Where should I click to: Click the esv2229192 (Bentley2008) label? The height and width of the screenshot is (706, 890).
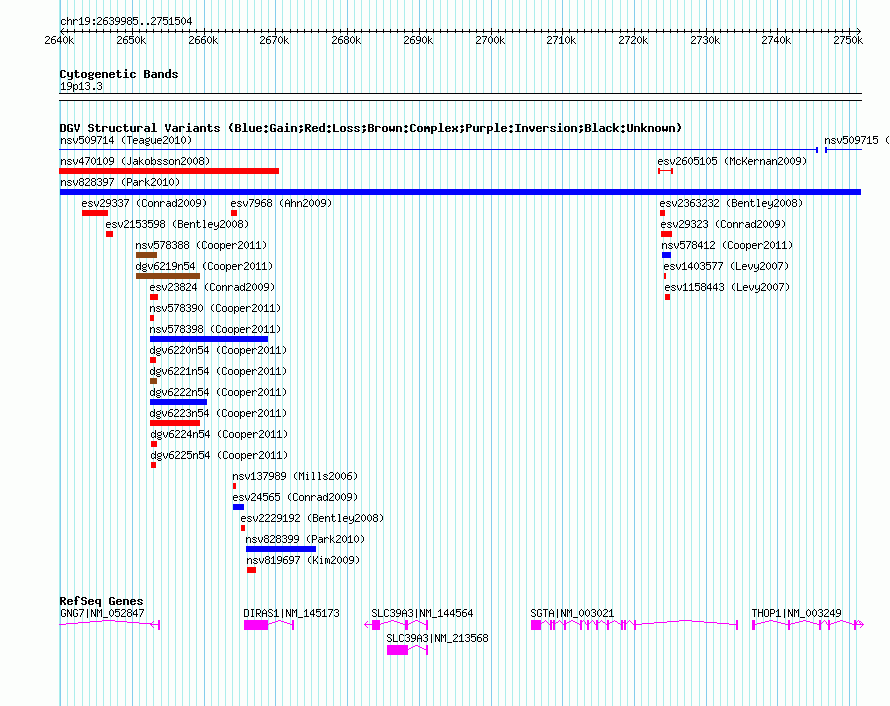click(x=312, y=518)
